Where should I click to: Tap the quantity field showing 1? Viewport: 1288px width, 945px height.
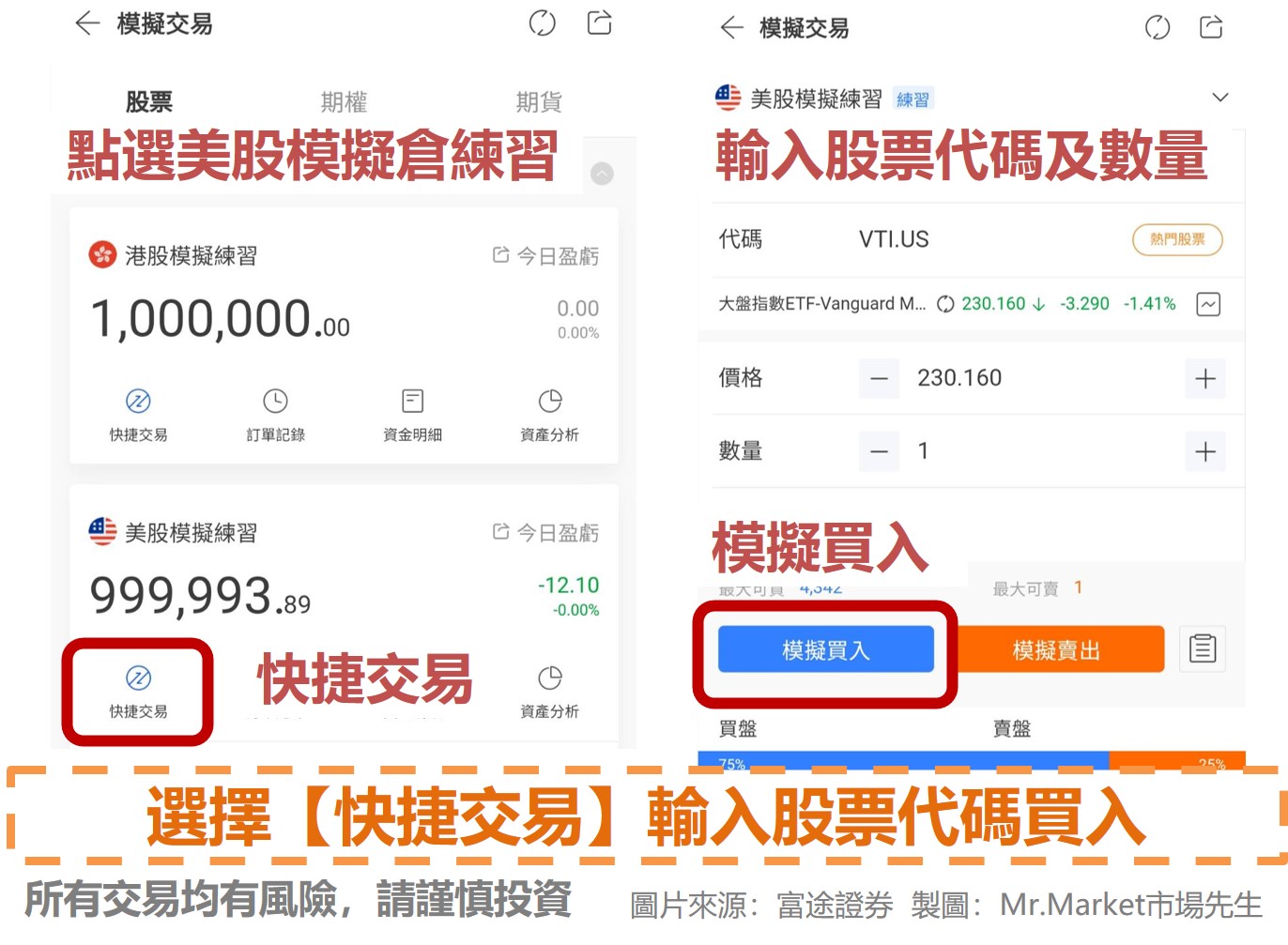coord(923,451)
